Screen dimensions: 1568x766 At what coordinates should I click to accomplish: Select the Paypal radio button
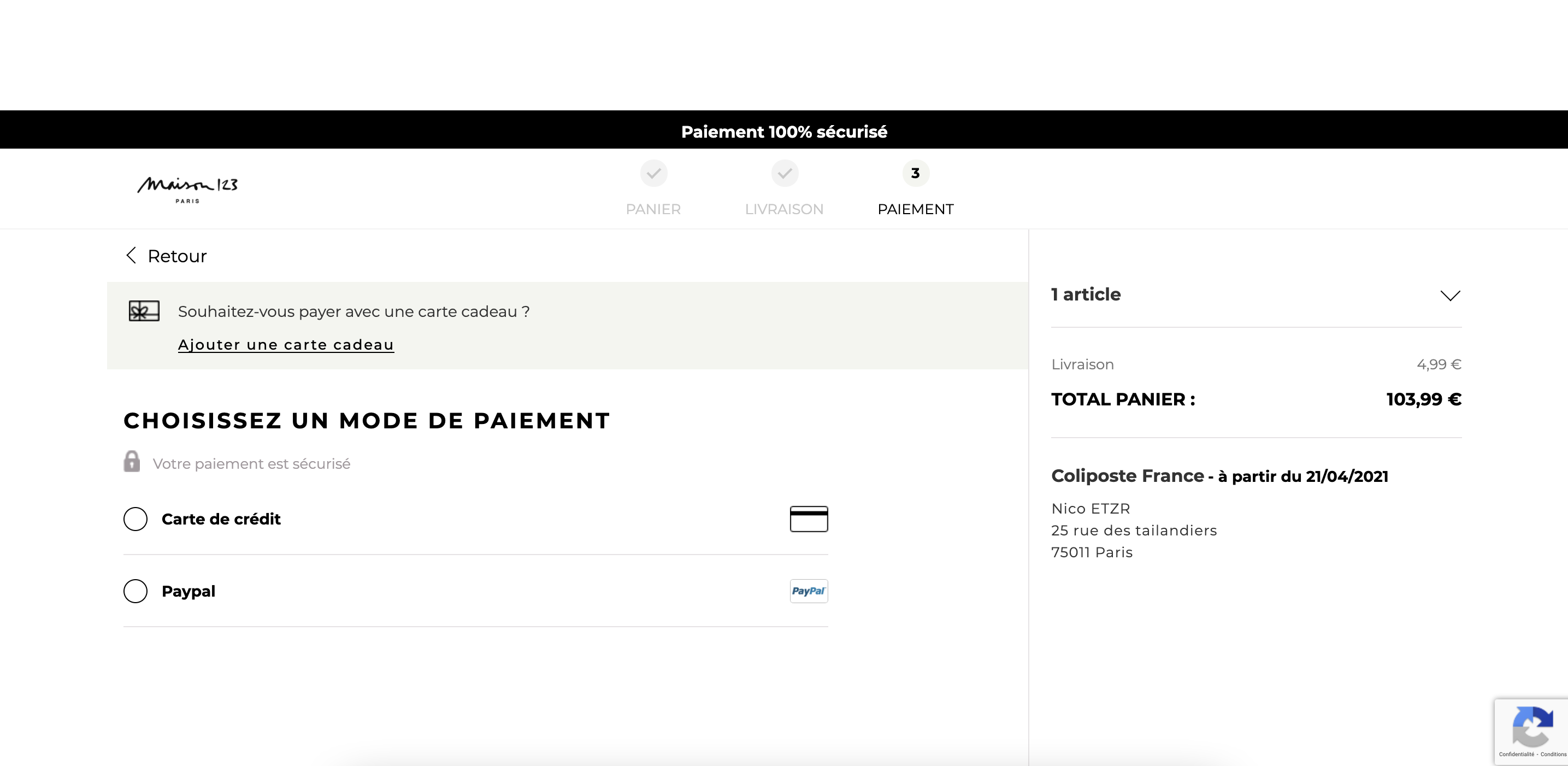[x=135, y=591]
